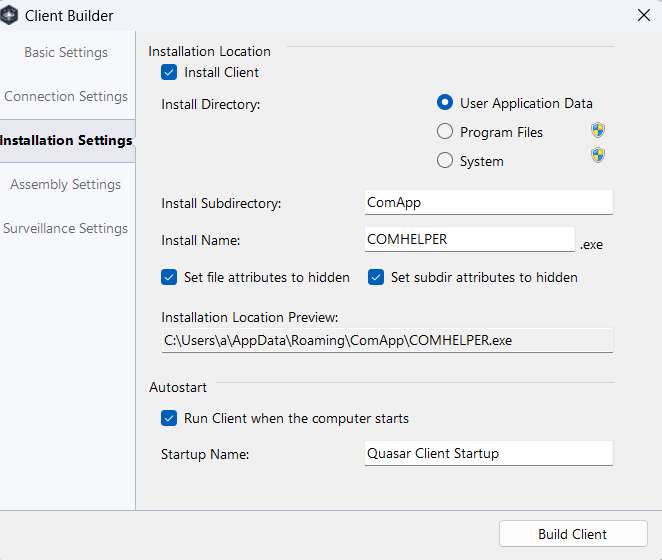Click the UAC shield icon beside System
This screenshot has width=662, height=560.
[x=598, y=155]
